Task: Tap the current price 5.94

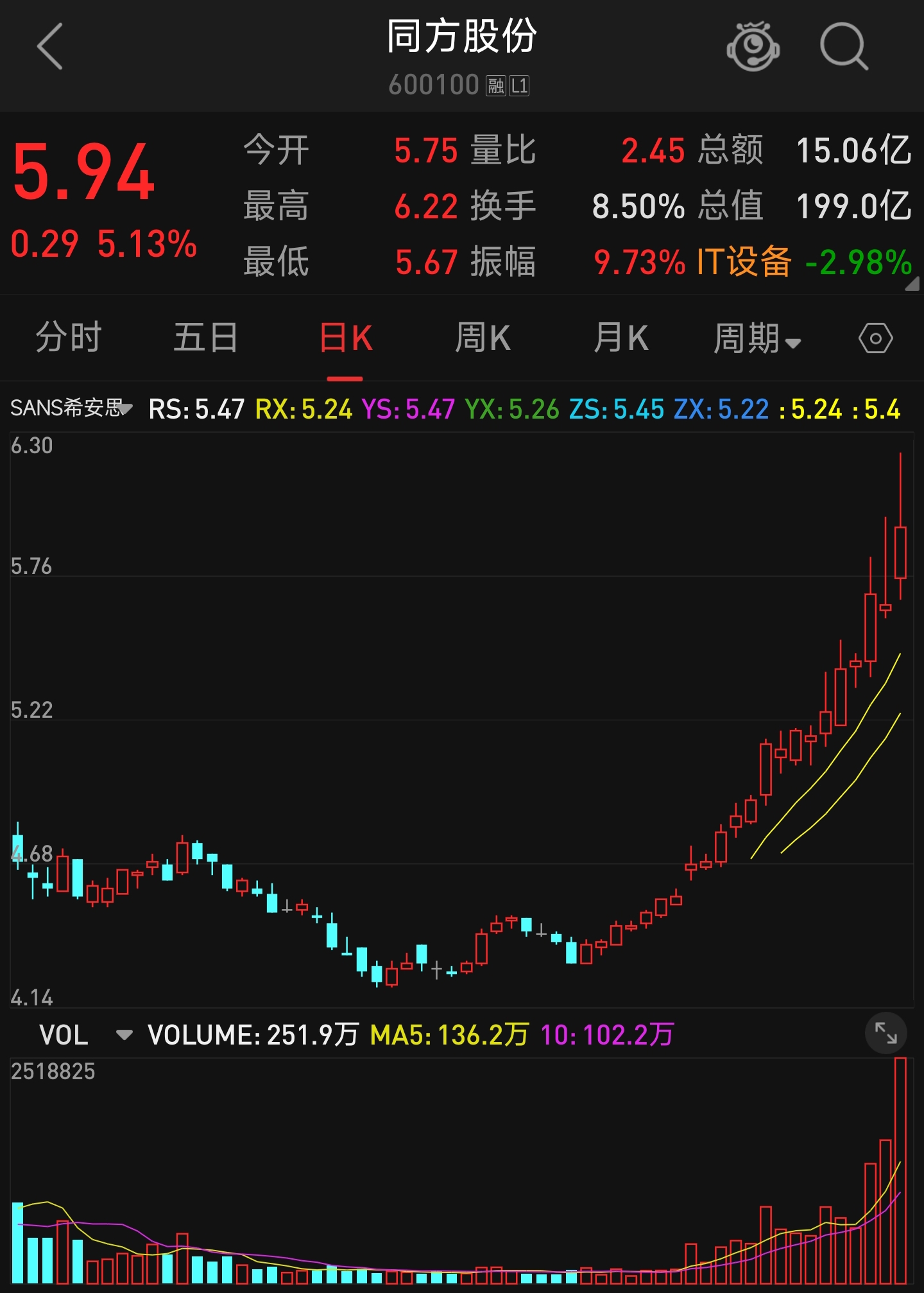Action: 83,172
